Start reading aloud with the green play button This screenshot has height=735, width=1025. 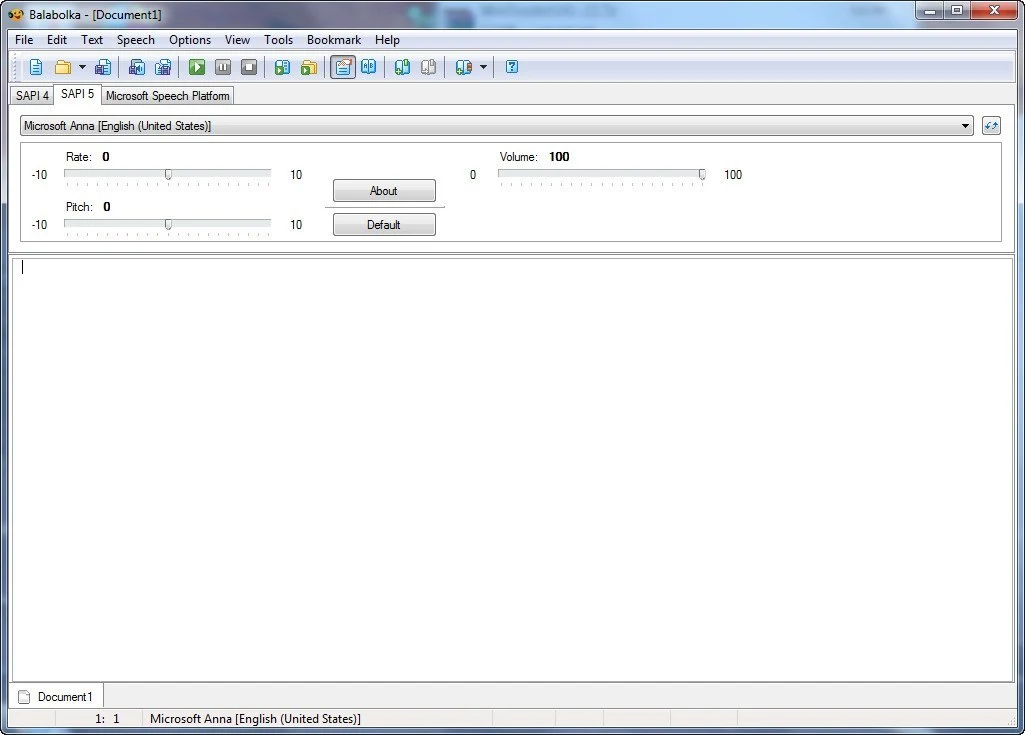point(197,67)
